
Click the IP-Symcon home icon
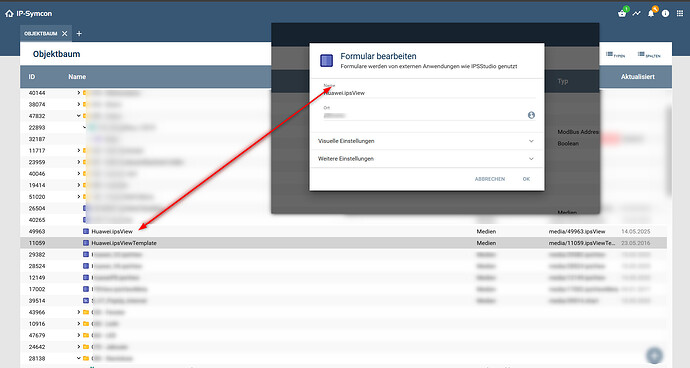click(x=9, y=14)
